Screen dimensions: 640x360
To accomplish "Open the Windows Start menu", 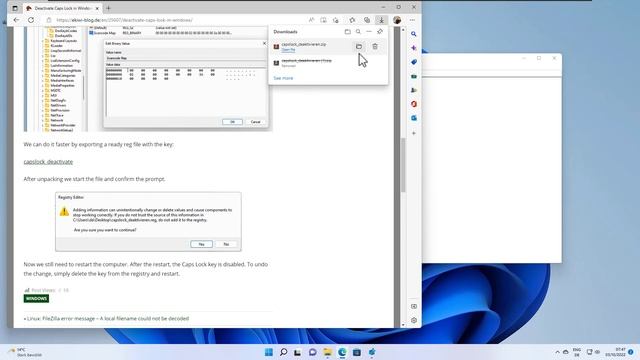I will click(269, 352).
